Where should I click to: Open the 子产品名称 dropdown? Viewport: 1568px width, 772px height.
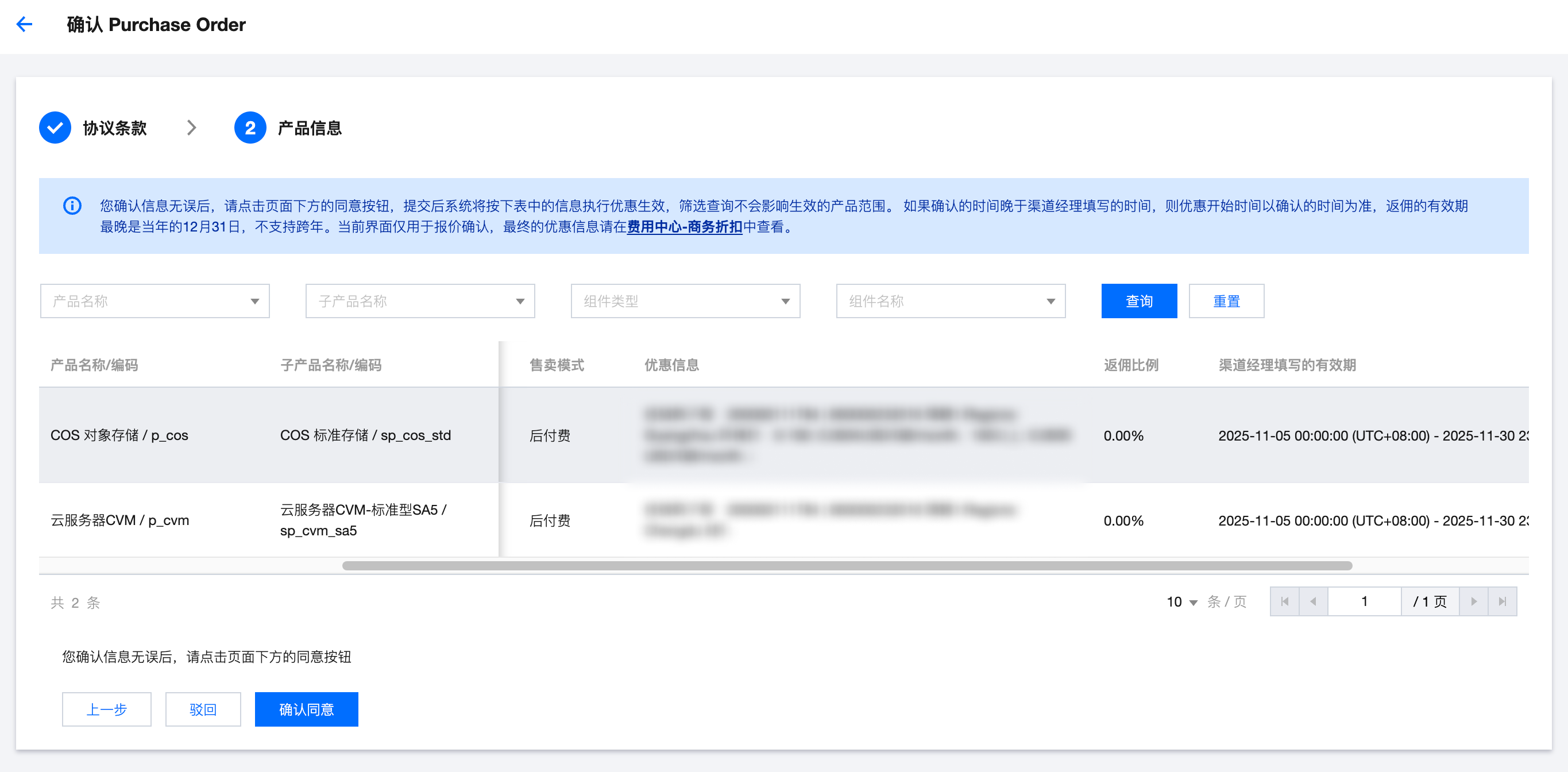[x=420, y=301]
